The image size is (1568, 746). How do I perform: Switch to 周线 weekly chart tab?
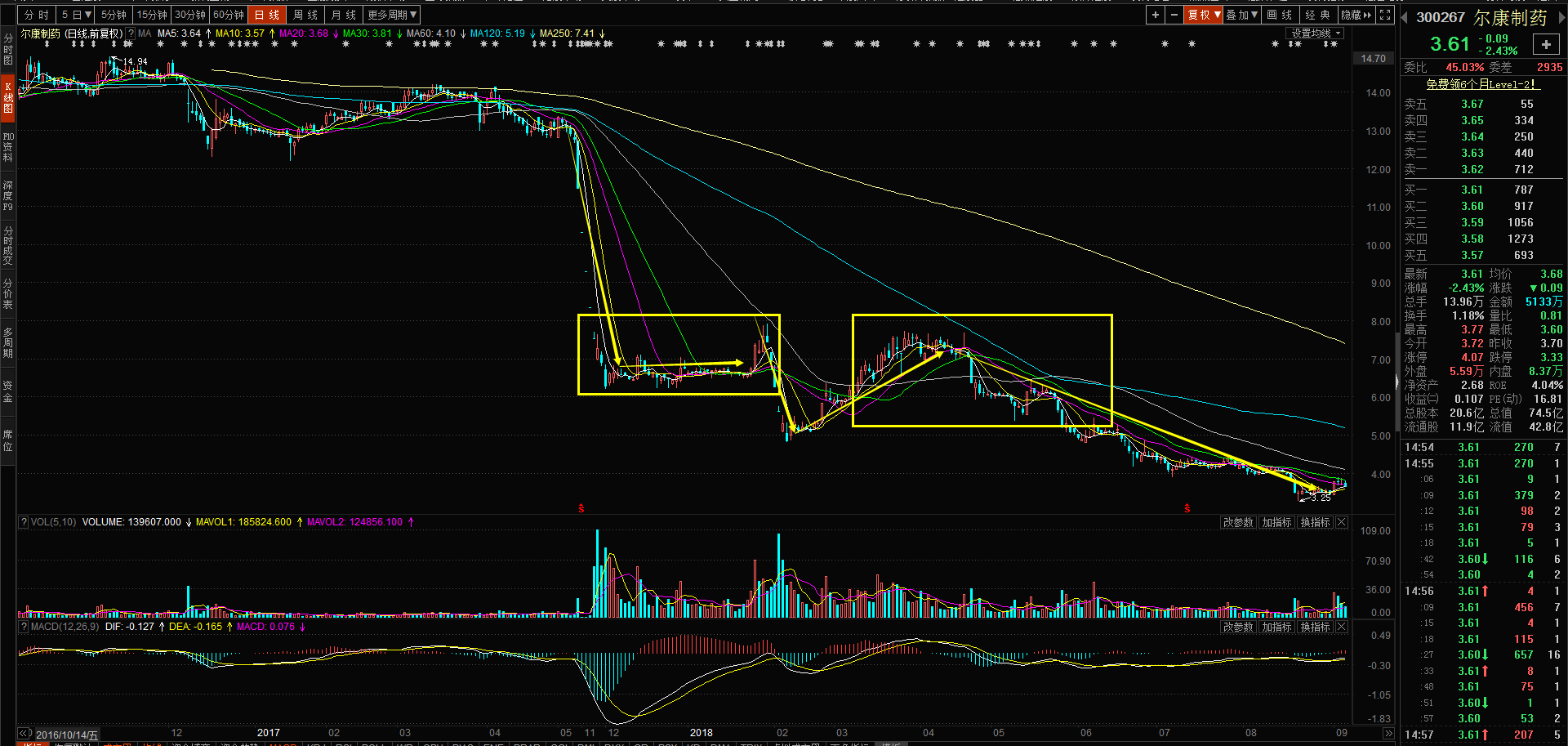pos(305,15)
